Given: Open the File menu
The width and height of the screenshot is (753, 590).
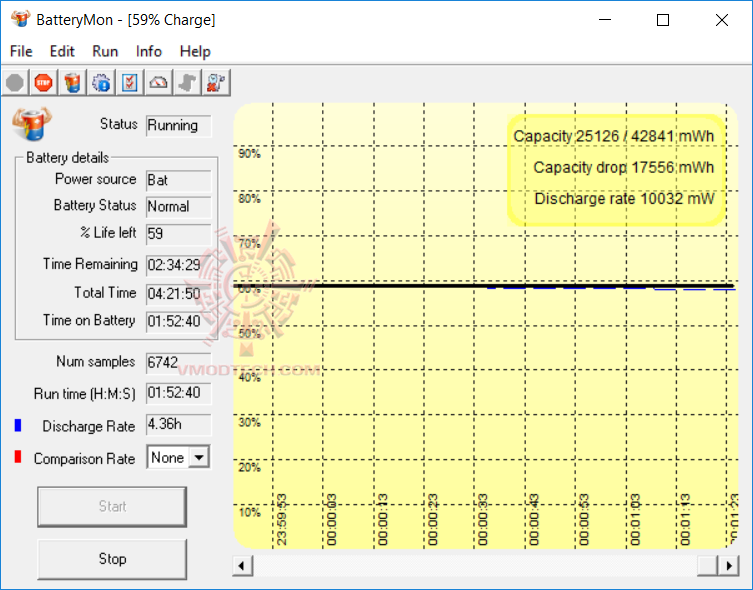Looking at the screenshot, I should click(21, 51).
